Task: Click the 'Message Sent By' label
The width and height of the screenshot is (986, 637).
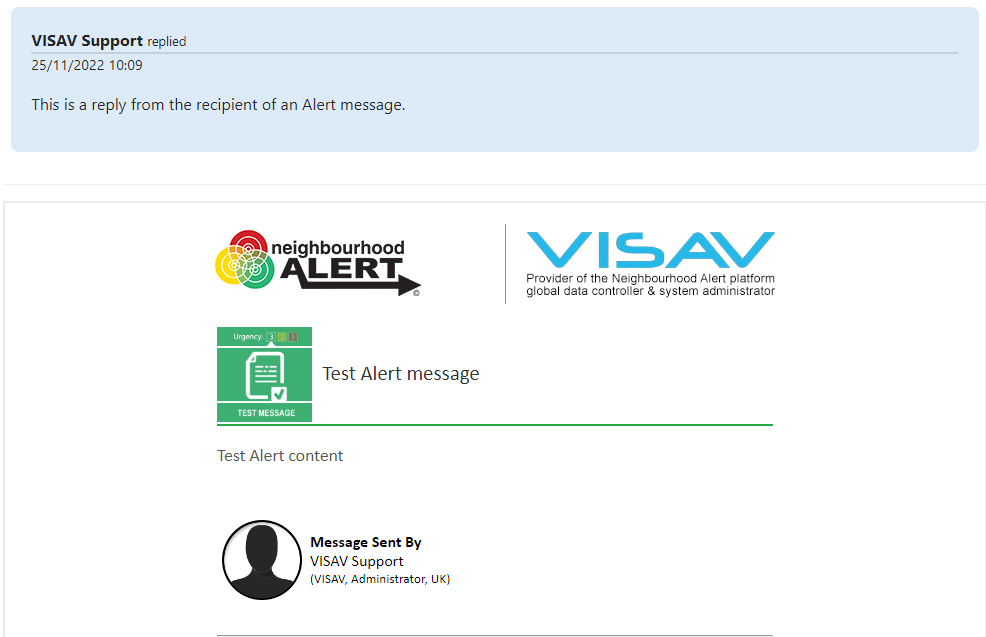Action: point(366,542)
